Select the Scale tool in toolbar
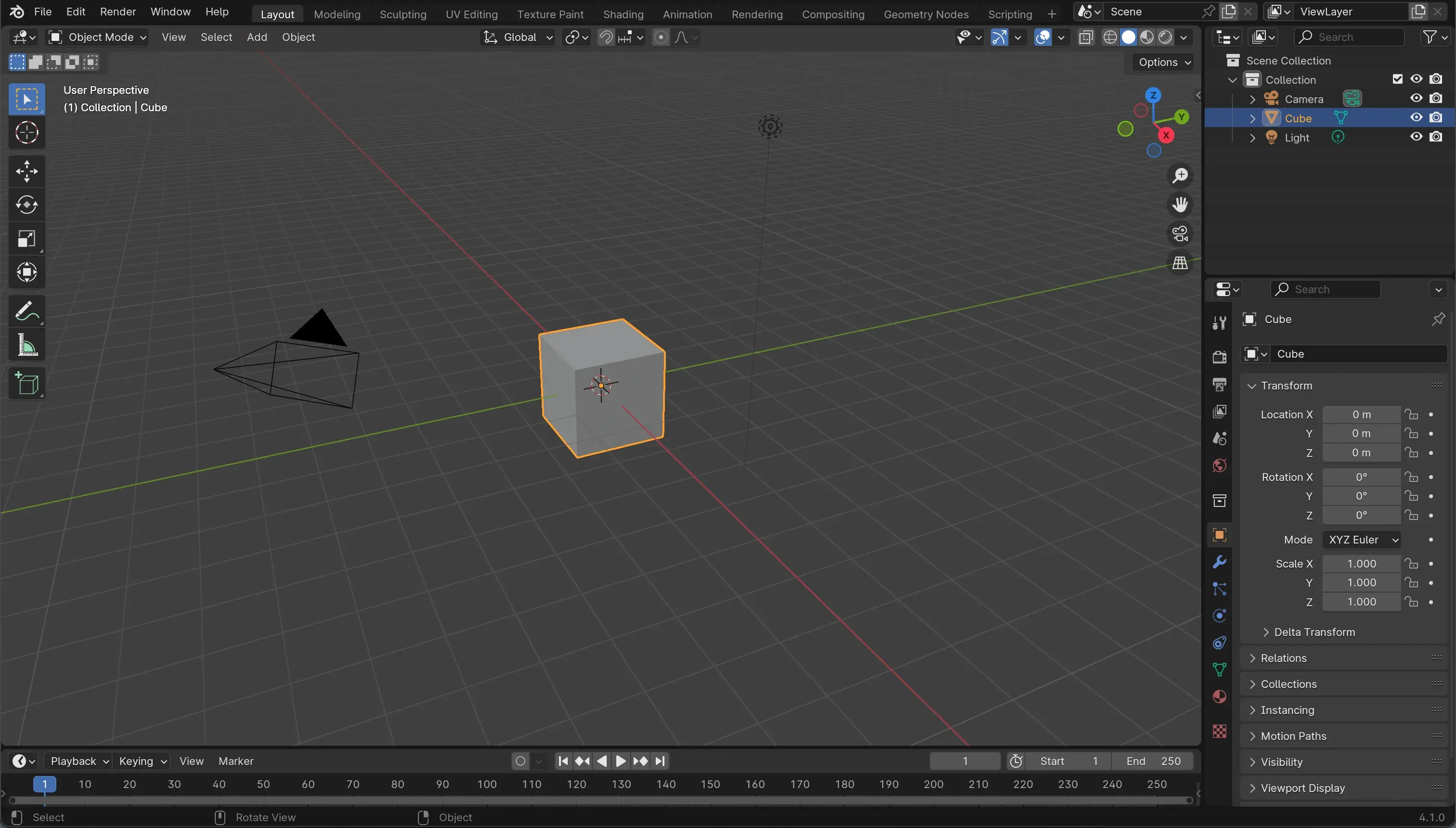The image size is (1456, 828). 26,241
